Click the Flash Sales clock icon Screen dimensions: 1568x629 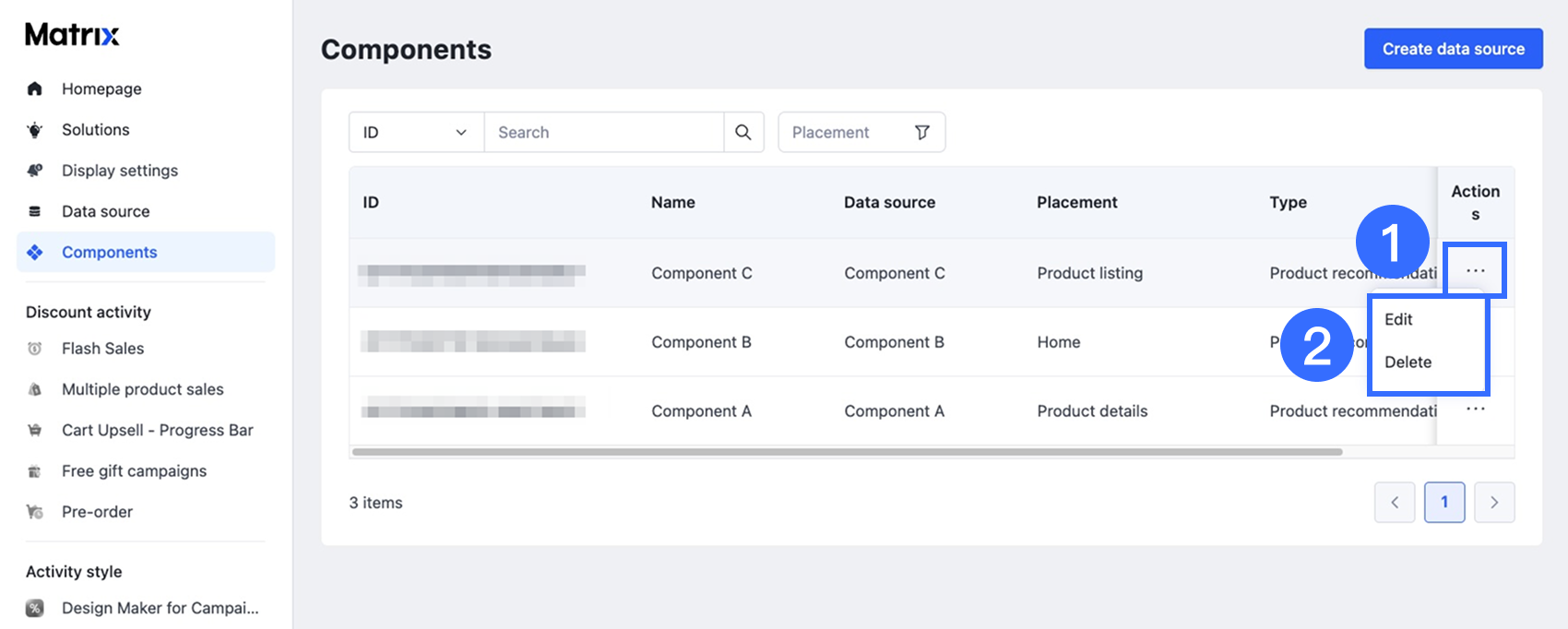click(x=35, y=349)
